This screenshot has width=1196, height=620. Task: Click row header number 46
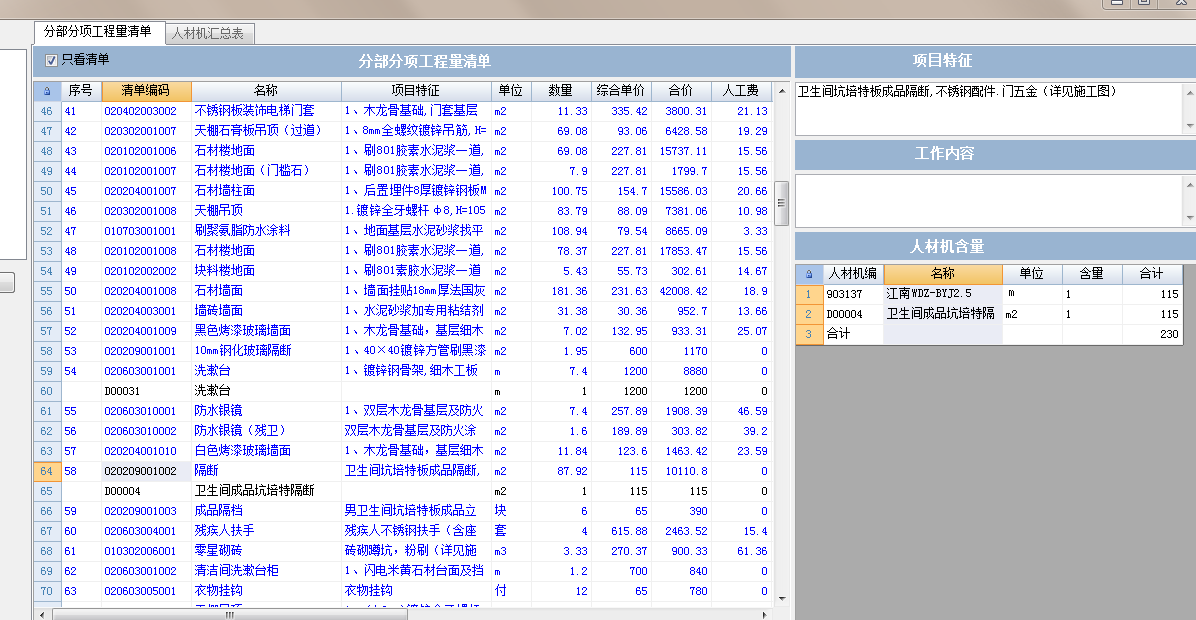tap(47, 111)
